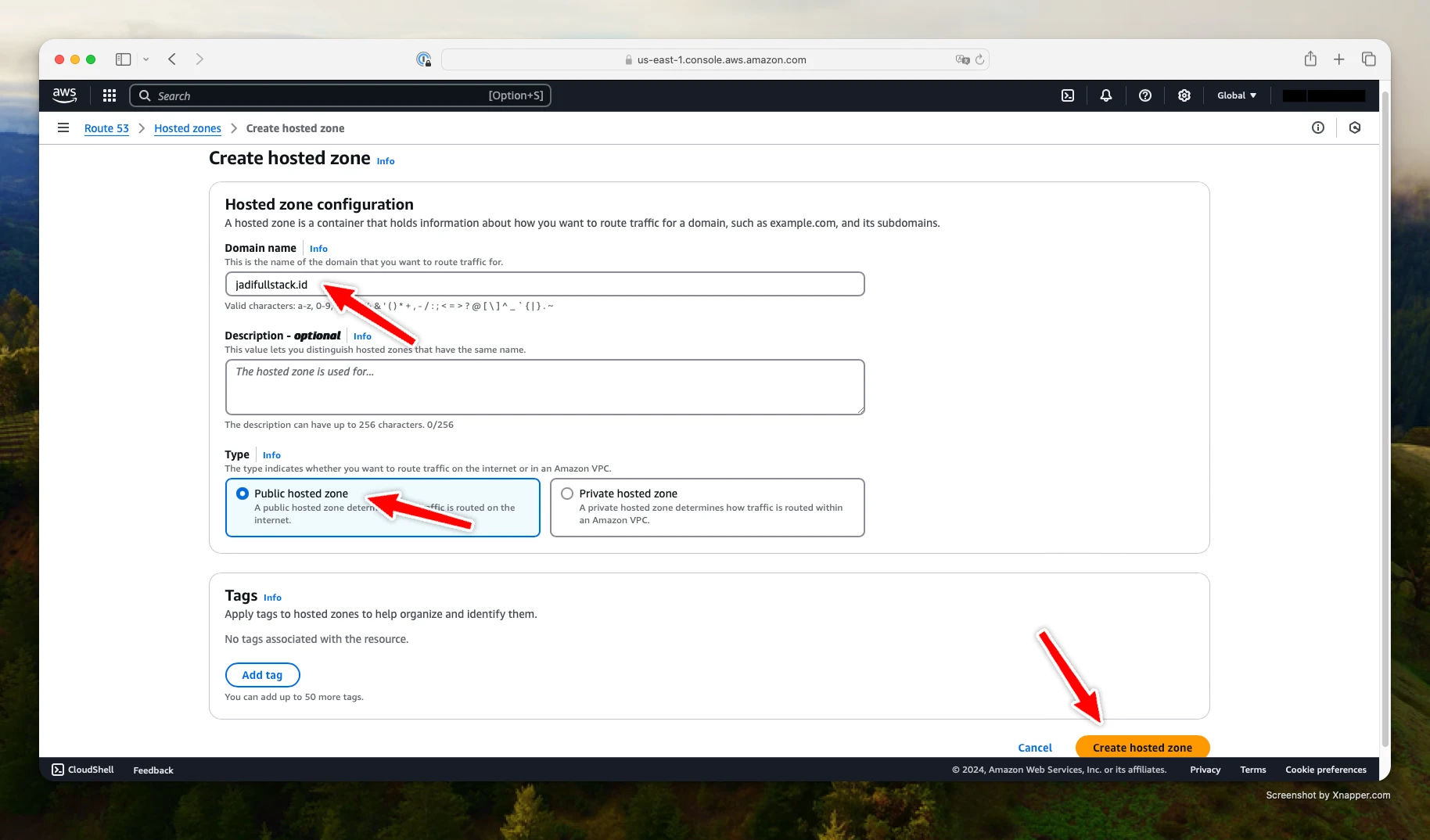1430x840 pixels.
Task: Focus the Description text area
Action: [544, 387]
